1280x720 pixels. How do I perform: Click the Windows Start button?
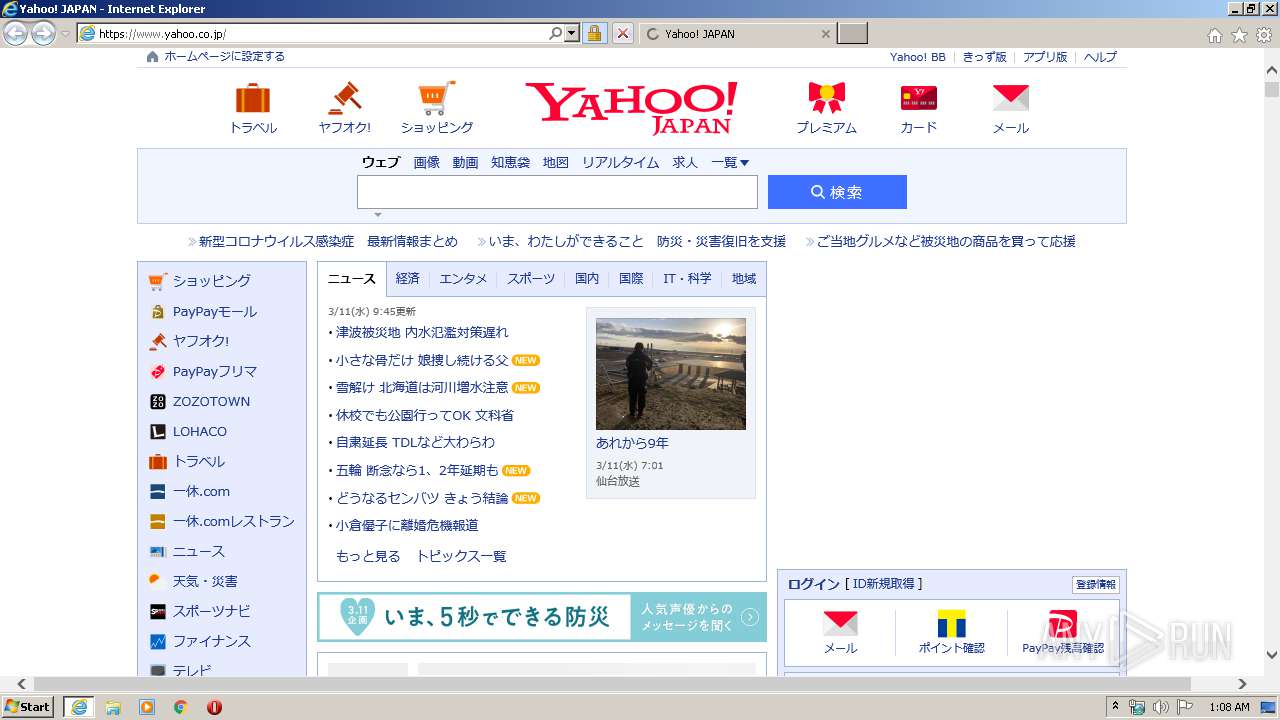coord(28,707)
